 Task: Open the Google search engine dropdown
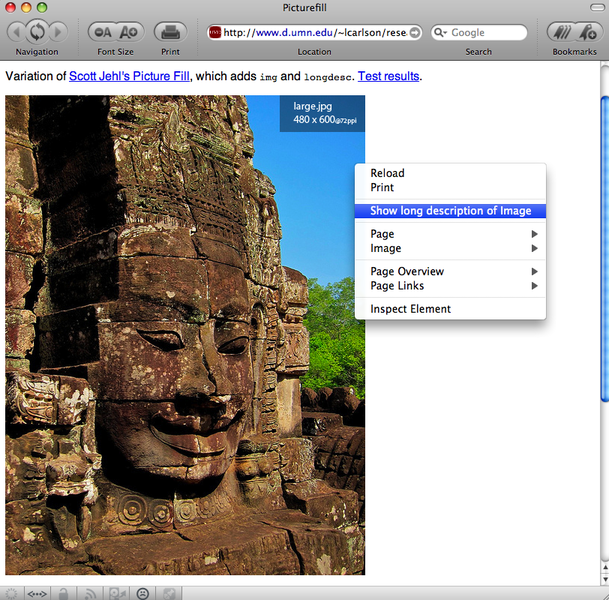tap(441, 33)
